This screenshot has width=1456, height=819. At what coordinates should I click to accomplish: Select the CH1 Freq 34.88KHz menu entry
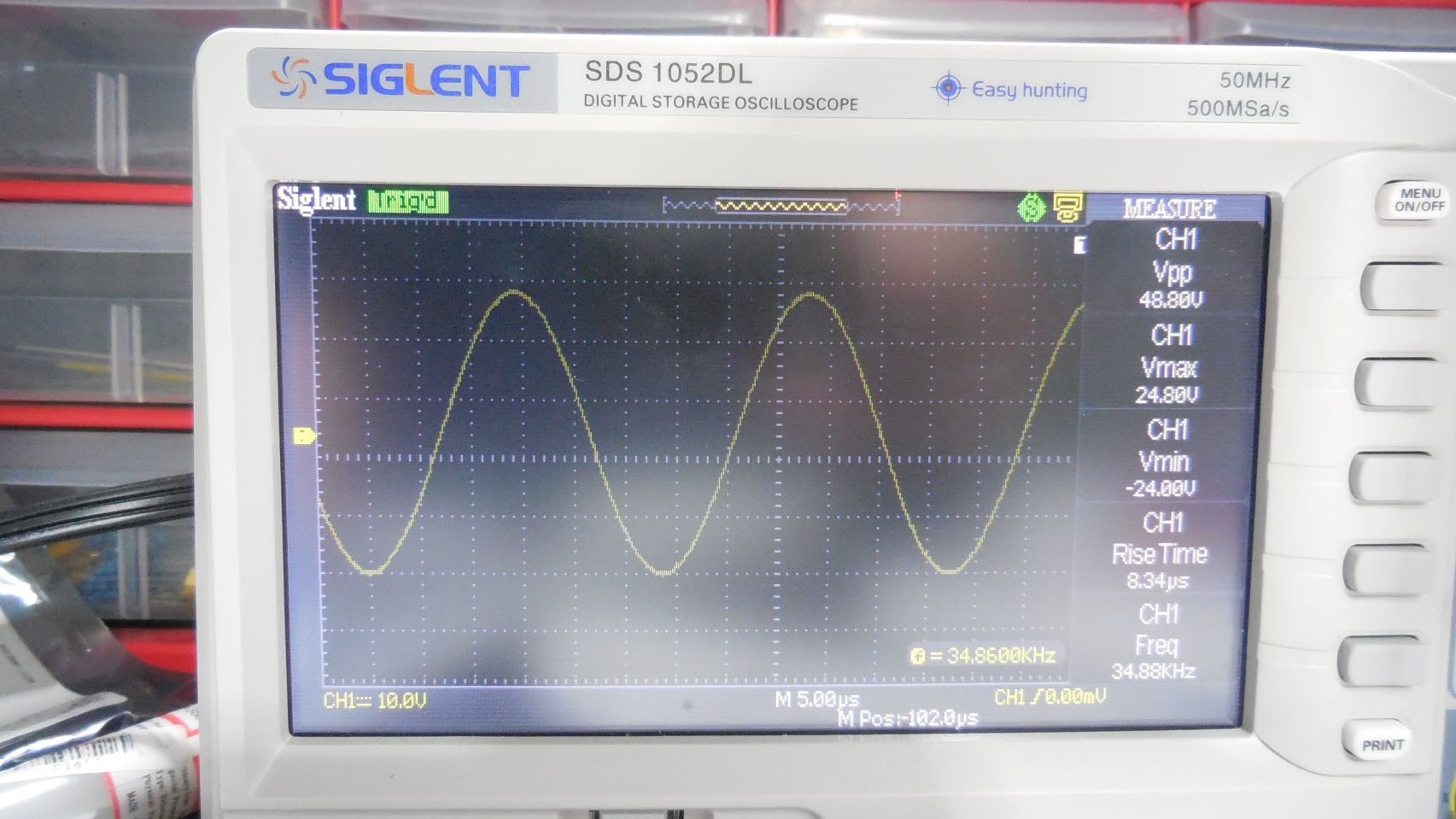(1155, 641)
